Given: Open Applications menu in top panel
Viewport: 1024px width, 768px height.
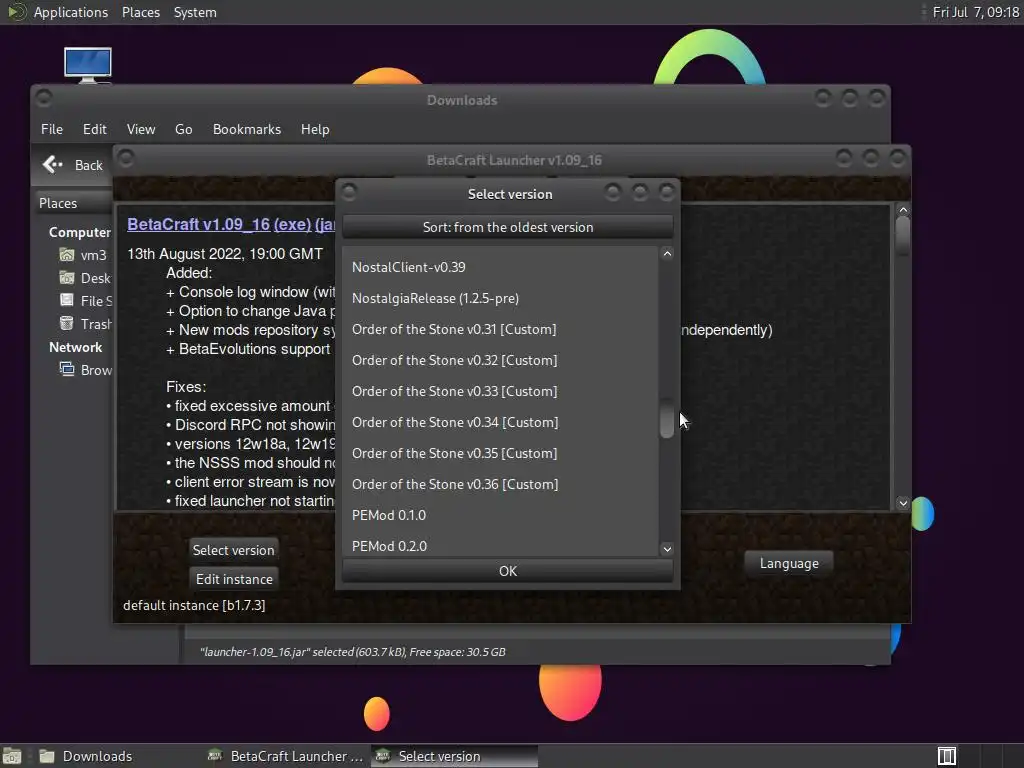Looking at the screenshot, I should click(x=71, y=12).
